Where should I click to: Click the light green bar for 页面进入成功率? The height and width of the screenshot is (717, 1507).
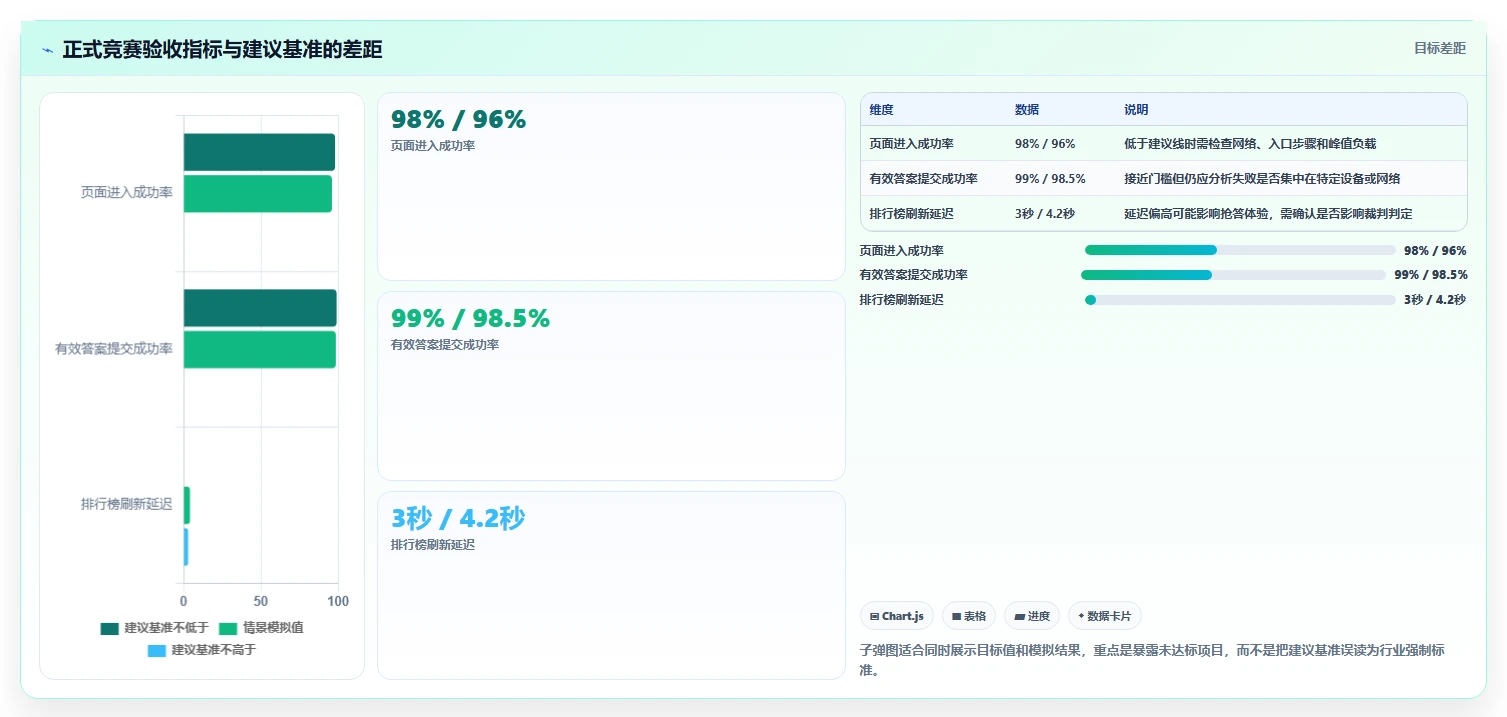(258, 193)
